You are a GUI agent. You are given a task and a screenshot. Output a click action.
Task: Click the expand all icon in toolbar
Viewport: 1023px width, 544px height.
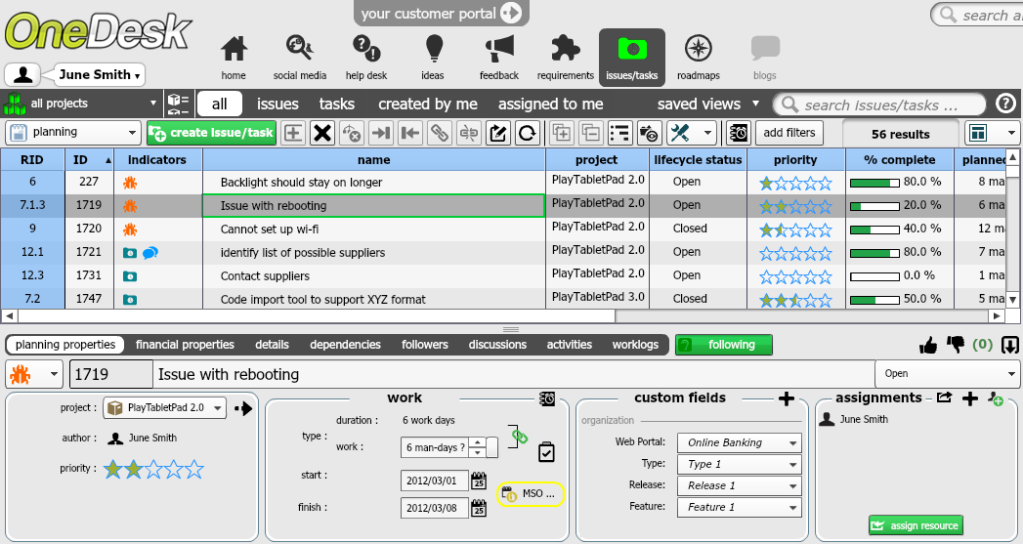click(561, 133)
